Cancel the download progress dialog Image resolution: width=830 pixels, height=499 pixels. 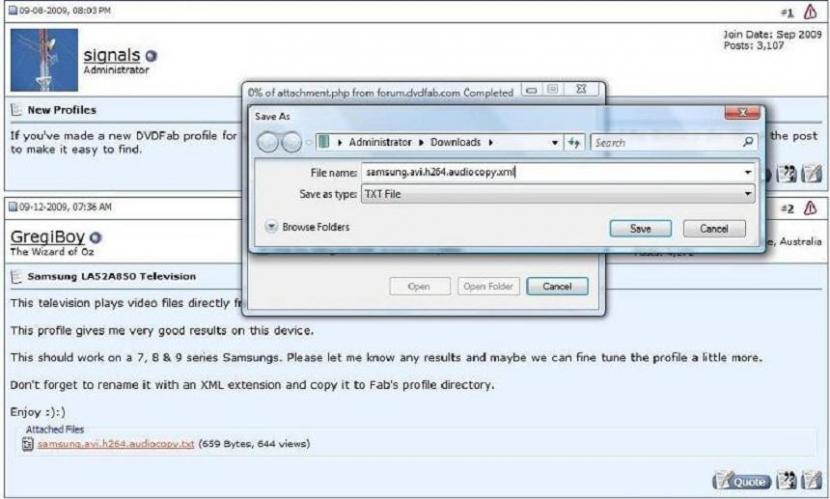pyautogui.click(x=557, y=286)
